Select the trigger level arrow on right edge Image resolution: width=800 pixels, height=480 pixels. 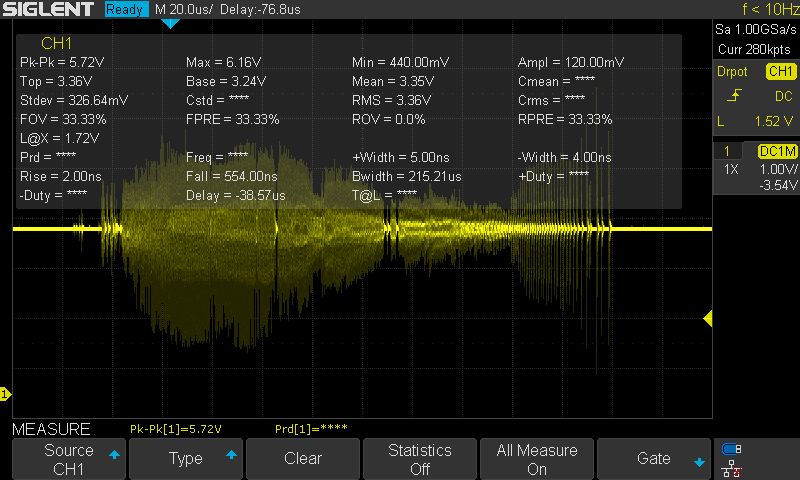pyautogui.click(x=708, y=319)
